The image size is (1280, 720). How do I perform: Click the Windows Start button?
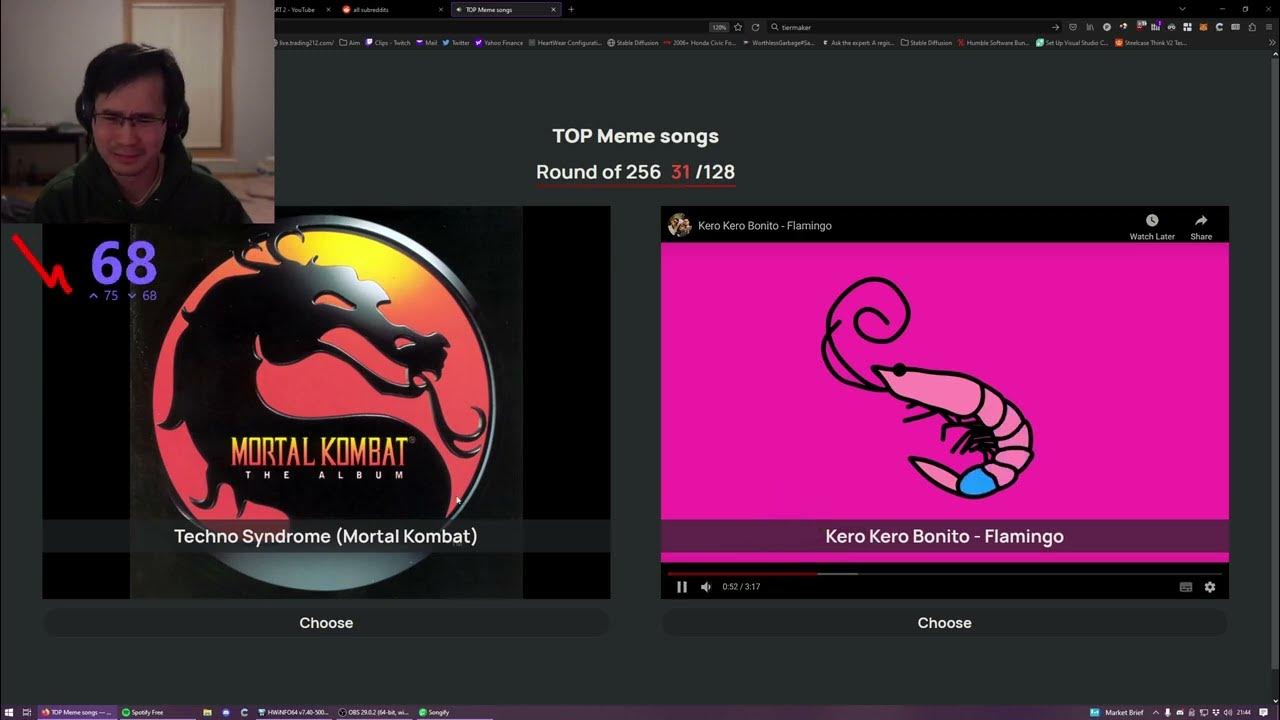8,712
